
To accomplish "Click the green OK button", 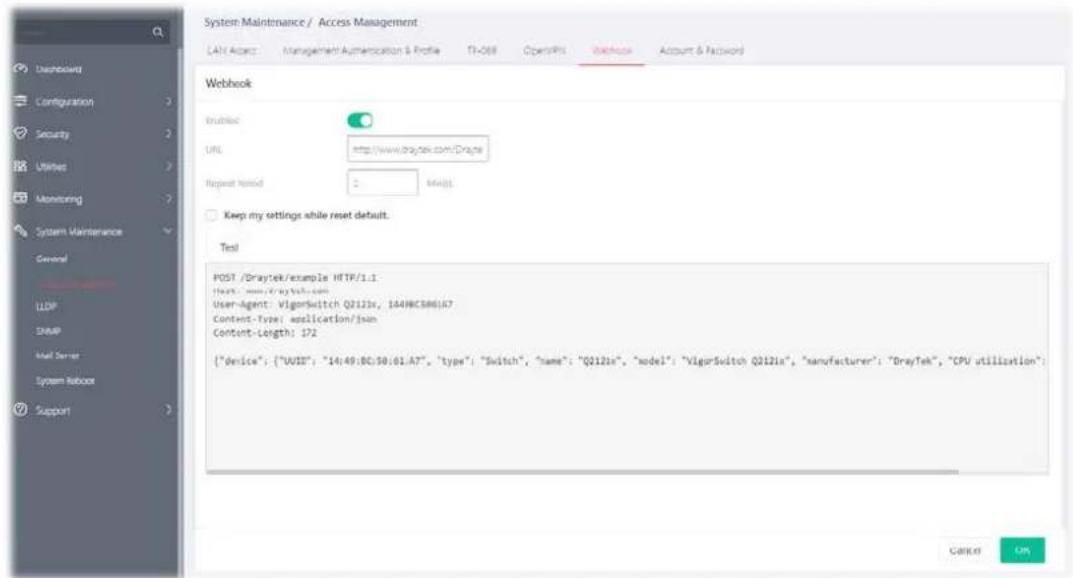I will coord(1022,550).
